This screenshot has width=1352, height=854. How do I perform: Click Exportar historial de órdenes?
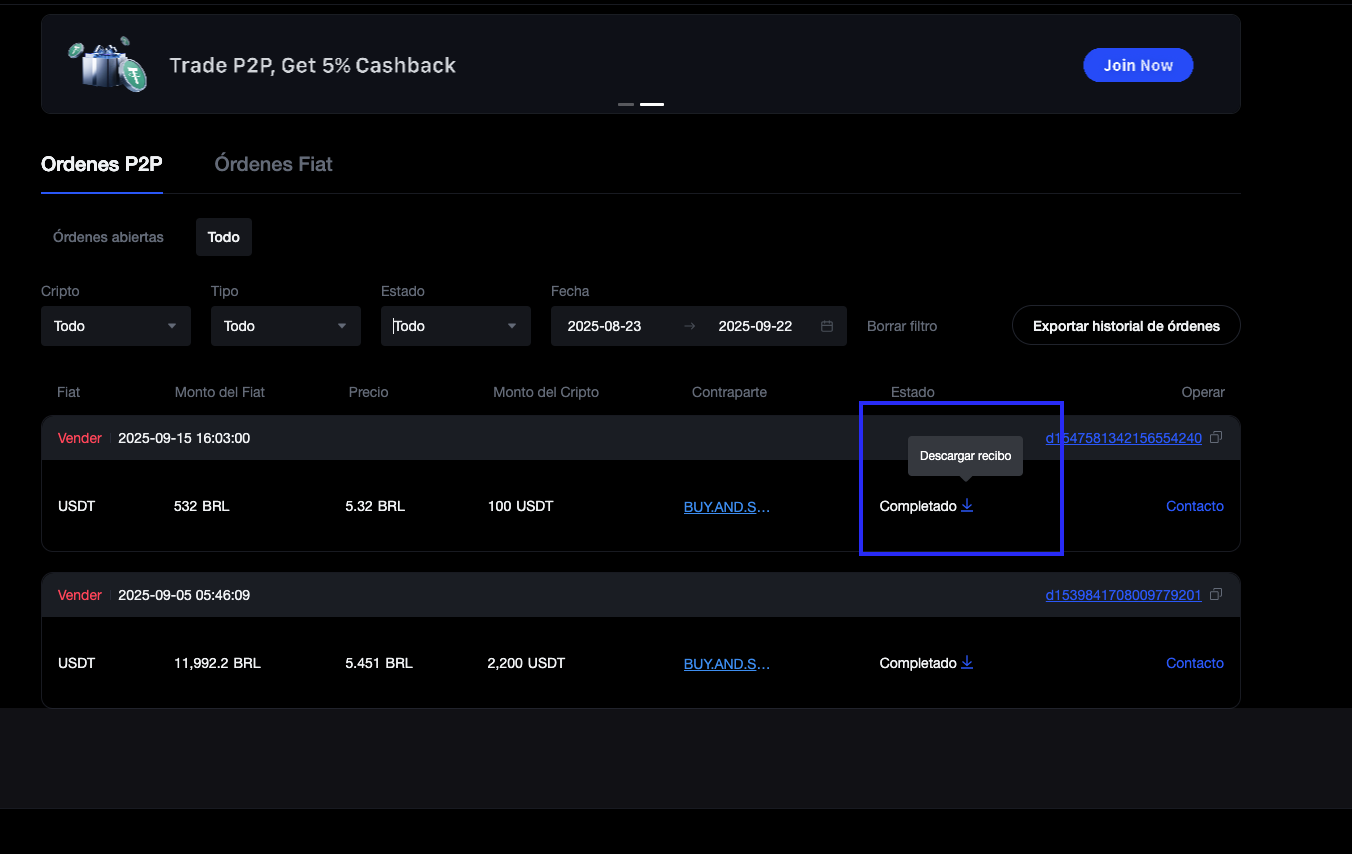pyautogui.click(x=1126, y=326)
